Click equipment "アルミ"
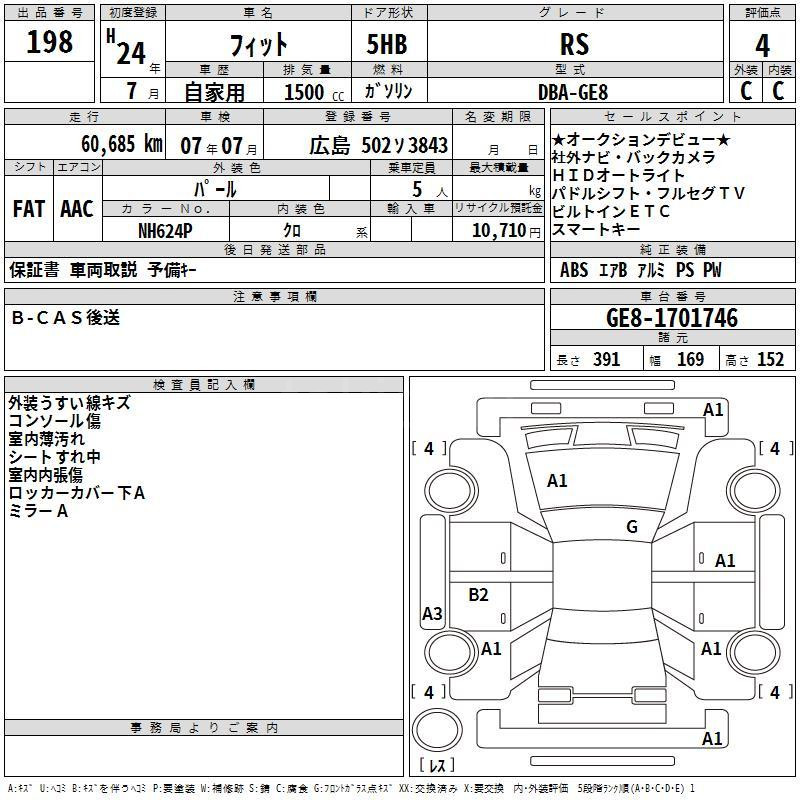This screenshot has height=800, width=800. click(652, 270)
